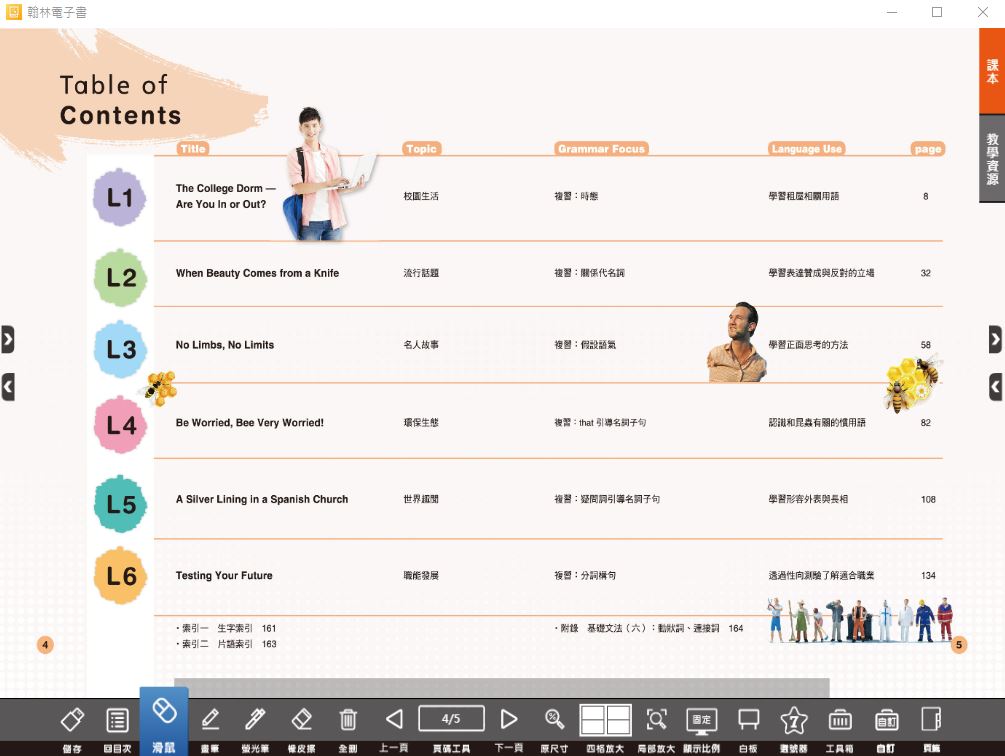Switch to the 課本 side tab
This screenshot has width=1005, height=756.
click(992, 71)
